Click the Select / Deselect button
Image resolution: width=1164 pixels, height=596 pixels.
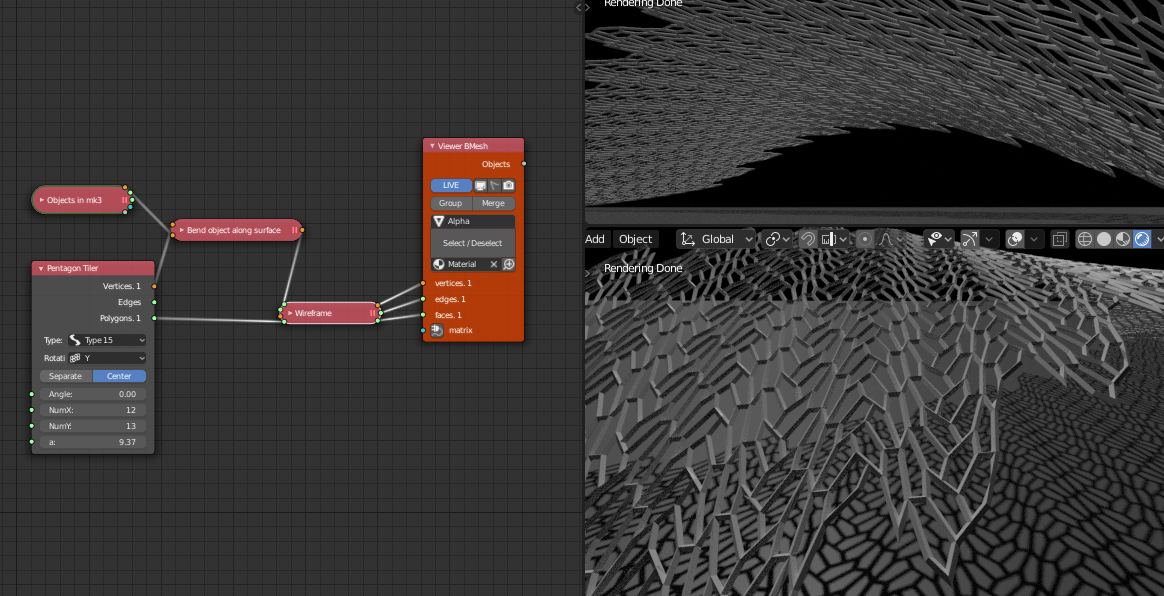pos(473,243)
